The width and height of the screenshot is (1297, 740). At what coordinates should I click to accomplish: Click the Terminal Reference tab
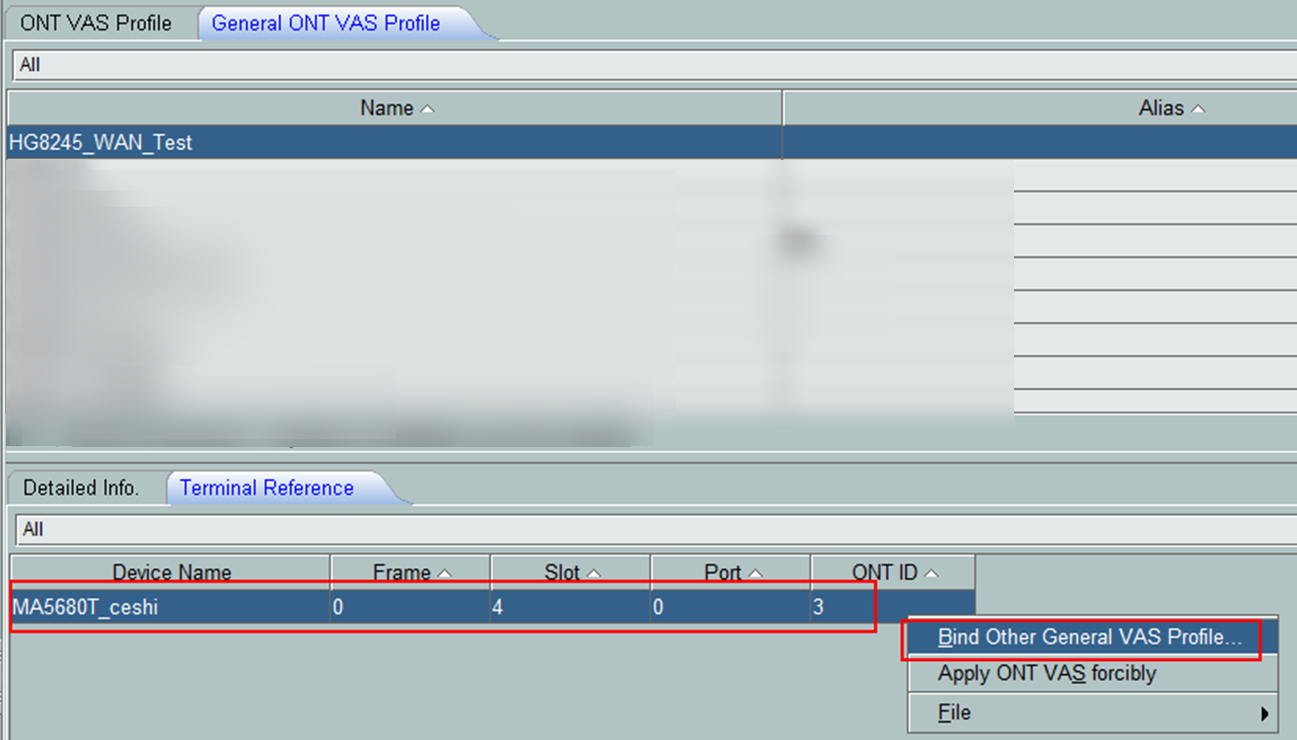pyautogui.click(x=267, y=488)
